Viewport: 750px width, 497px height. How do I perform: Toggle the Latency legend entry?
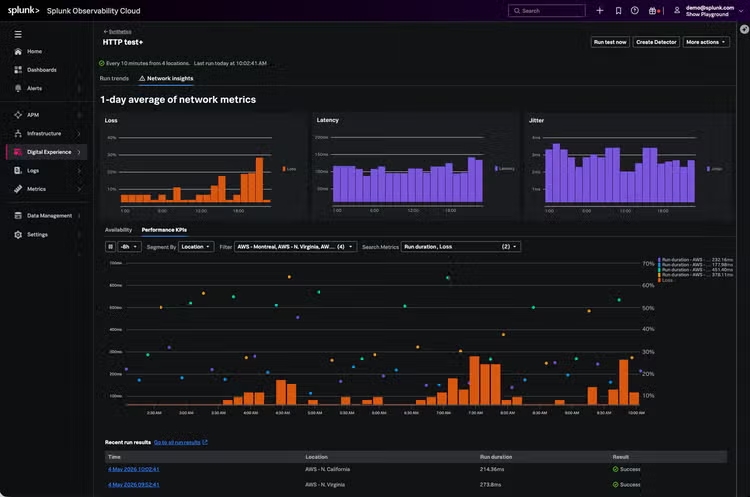click(x=505, y=168)
